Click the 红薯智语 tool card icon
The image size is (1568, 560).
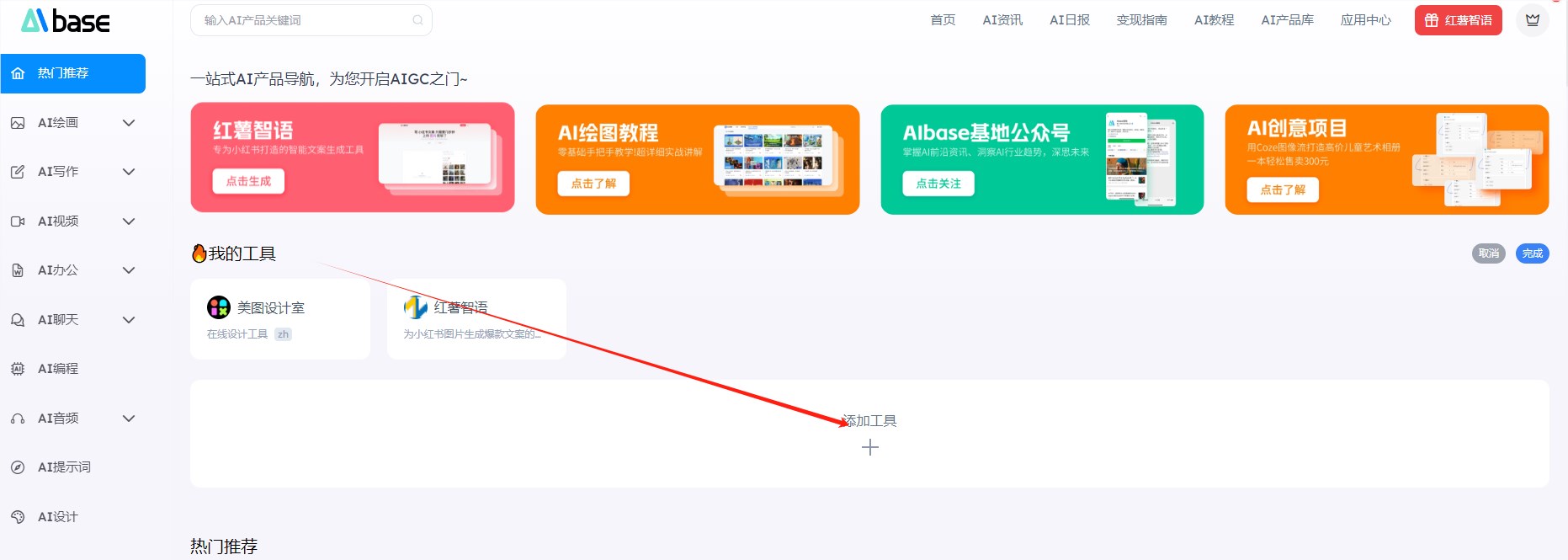416,307
